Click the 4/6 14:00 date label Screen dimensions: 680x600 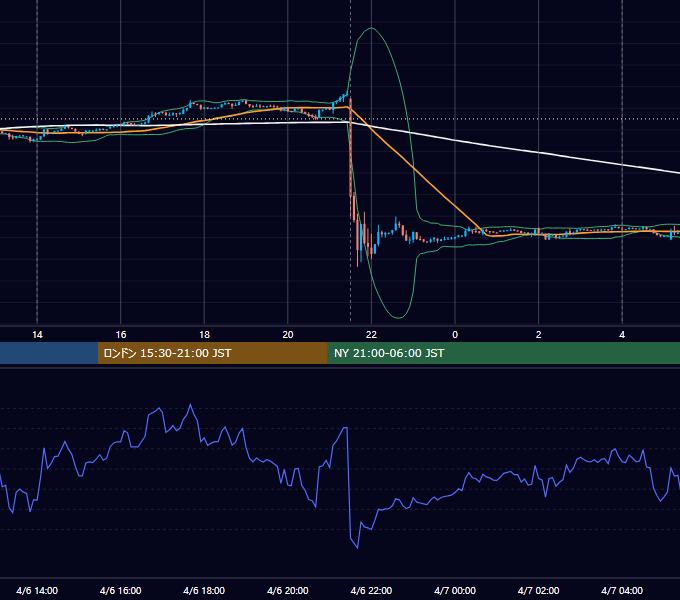tap(37, 590)
